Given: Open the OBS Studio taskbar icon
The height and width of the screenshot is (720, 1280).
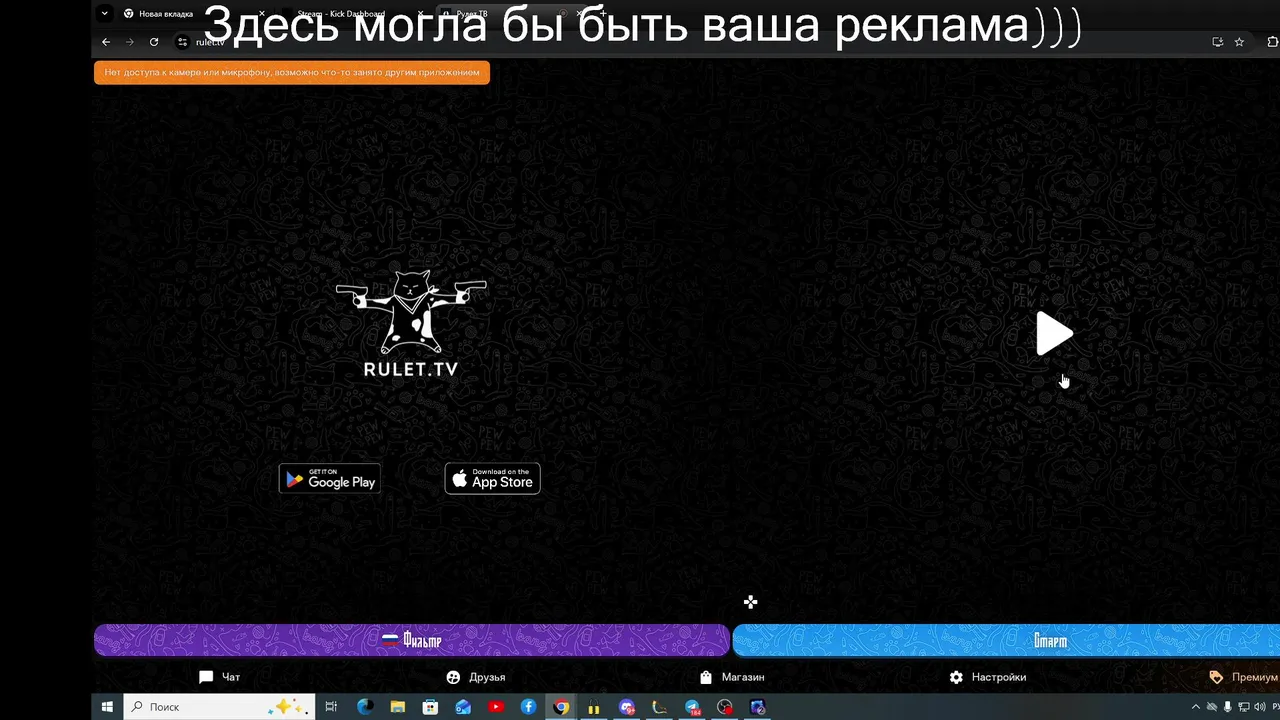Looking at the screenshot, I should pyautogui.click(x=725, y=707).
